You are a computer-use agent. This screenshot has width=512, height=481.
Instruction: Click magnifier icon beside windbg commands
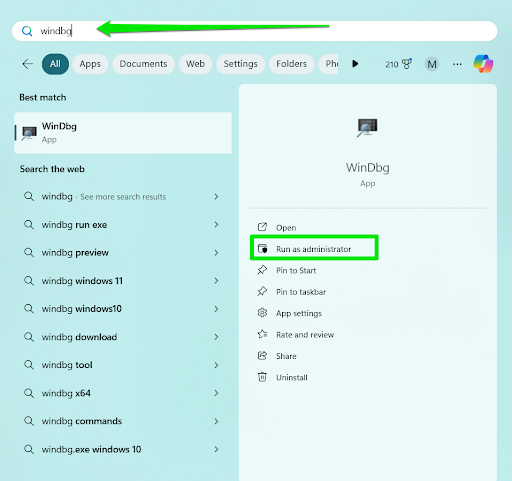click(x=29, y=421)
